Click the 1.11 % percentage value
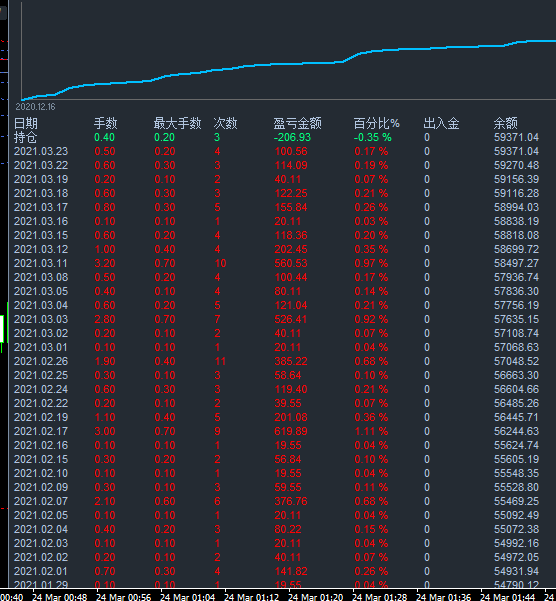Image resolution: width=556 pixels, height=601 pixels. click(371, 431)
